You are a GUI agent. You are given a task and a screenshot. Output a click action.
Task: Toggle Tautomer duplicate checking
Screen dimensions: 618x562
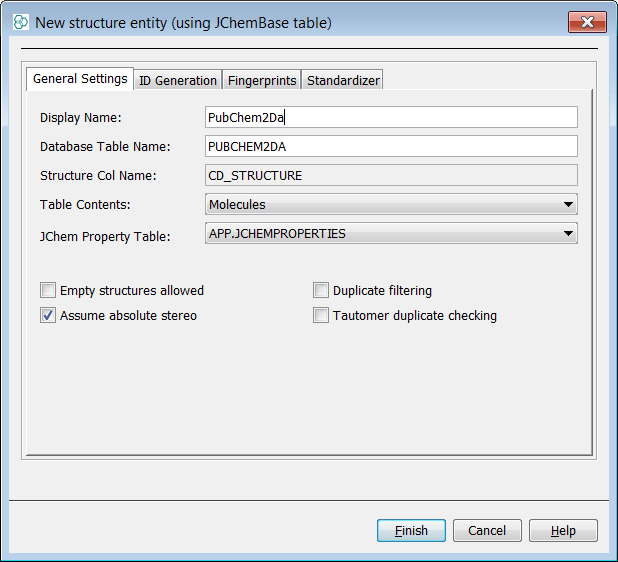click(x=321, y=316)
